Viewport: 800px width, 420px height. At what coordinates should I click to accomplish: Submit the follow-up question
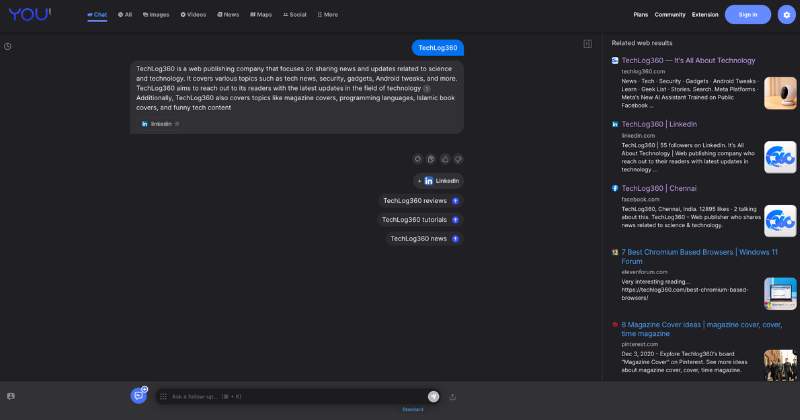(433, 397)
